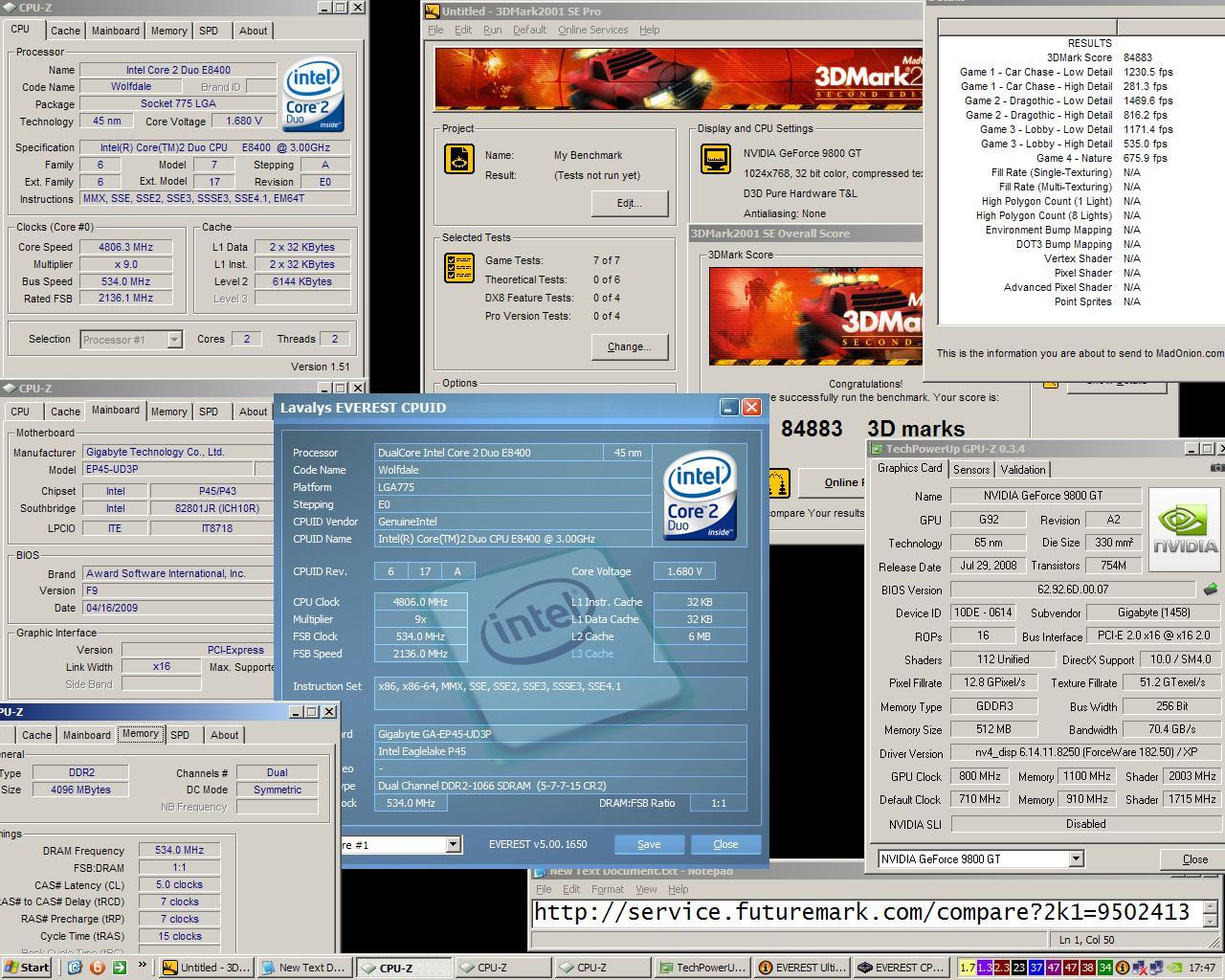Minimize the Lavalys EVEREST CPUID window

[728, 407]
